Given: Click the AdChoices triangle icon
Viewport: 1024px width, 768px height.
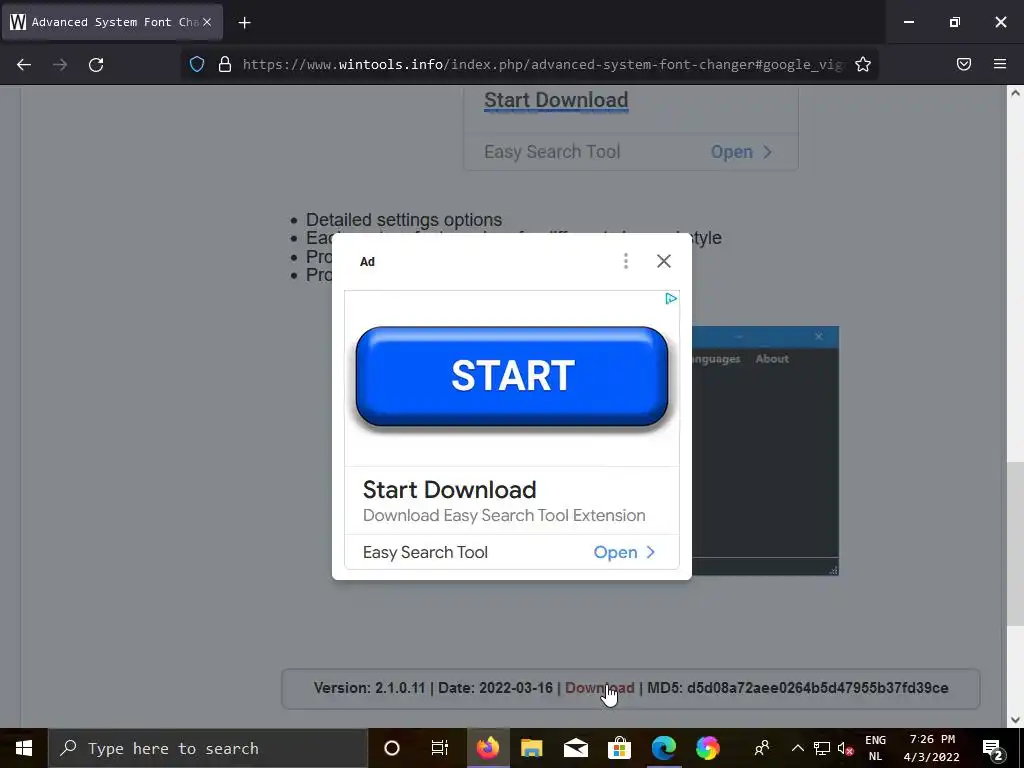Looking at the screenshot, I should [x=671, y=298].
